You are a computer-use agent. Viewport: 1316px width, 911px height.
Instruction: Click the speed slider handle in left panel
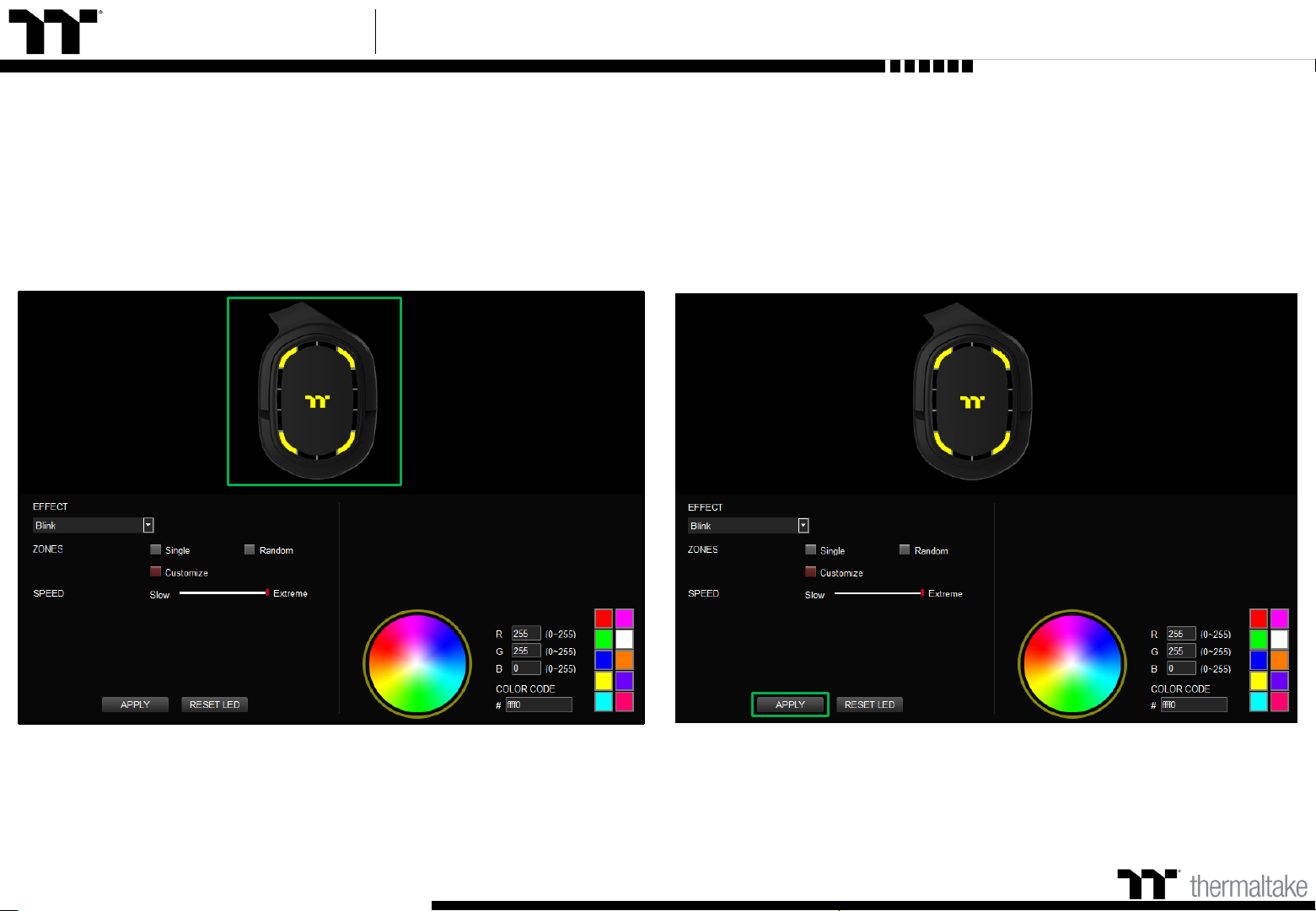click(x=267, y=593)
